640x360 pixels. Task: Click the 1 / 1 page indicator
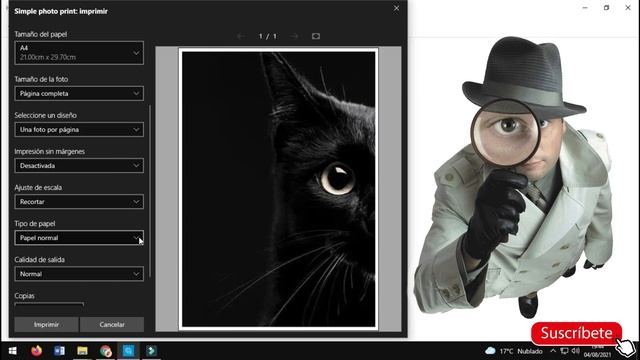(267, 36)
